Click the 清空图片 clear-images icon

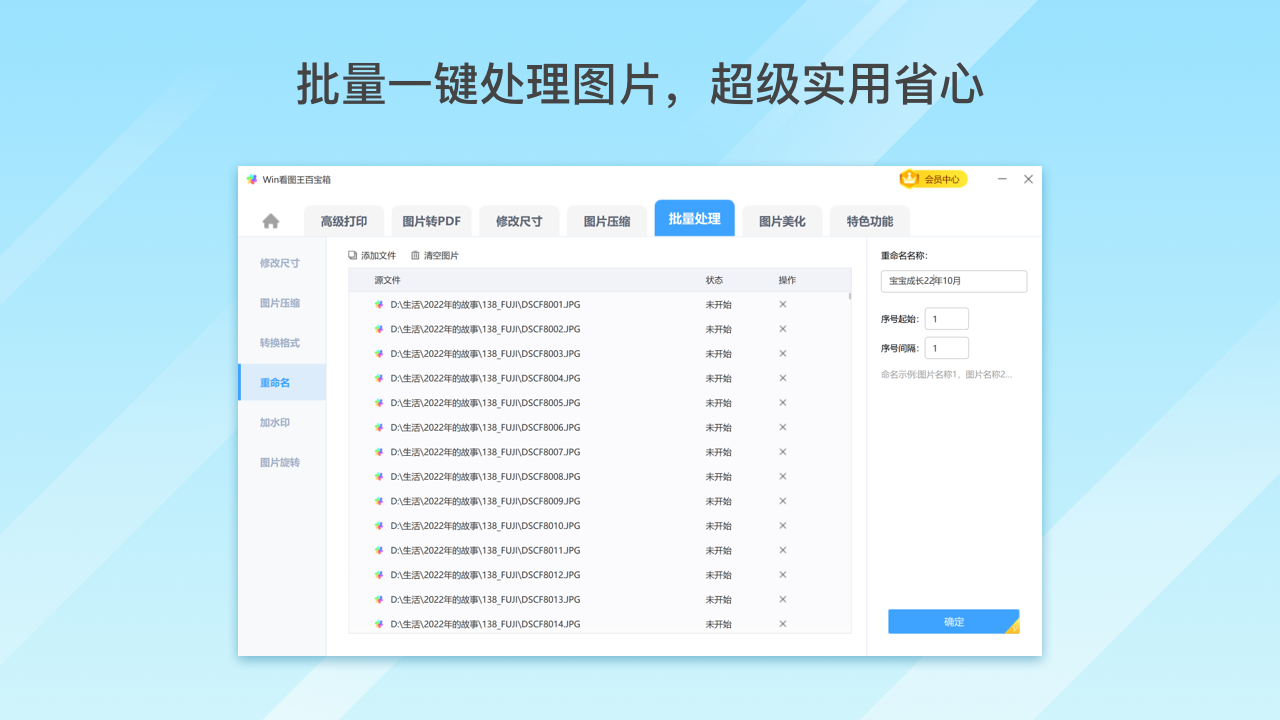pos(415,255)
